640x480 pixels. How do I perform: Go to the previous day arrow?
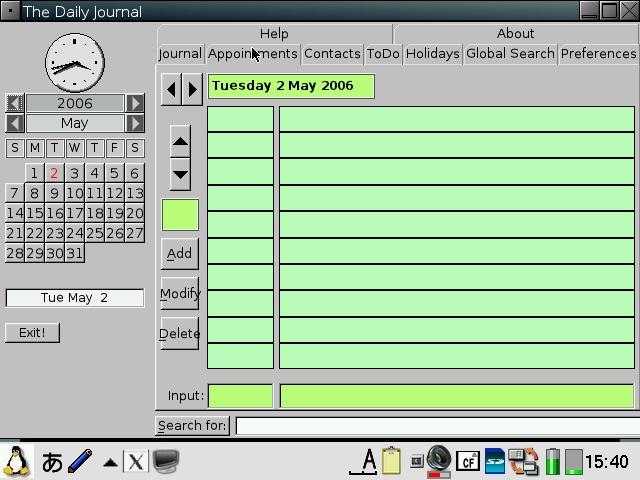point(171,88)
